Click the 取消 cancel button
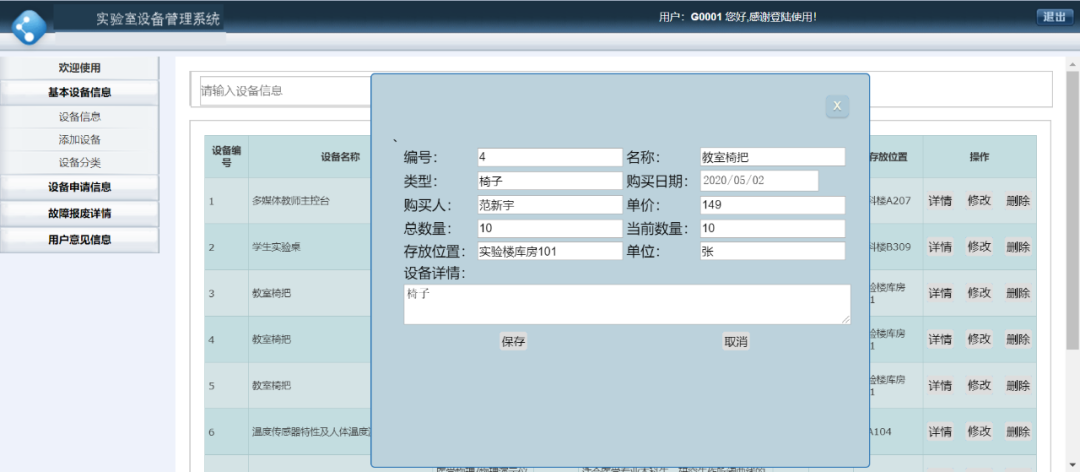This screenshot has width=1080, height=472. click(x=736, y=341)
